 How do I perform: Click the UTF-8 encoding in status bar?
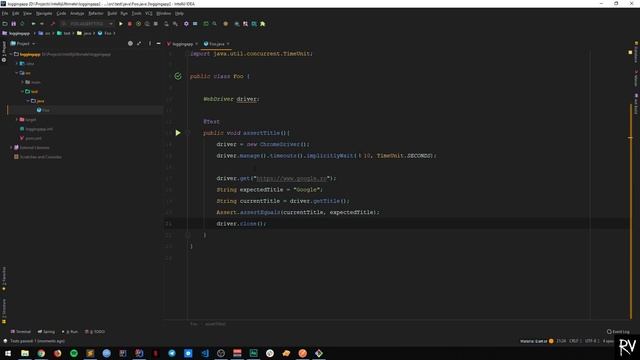tap(591, 341)
